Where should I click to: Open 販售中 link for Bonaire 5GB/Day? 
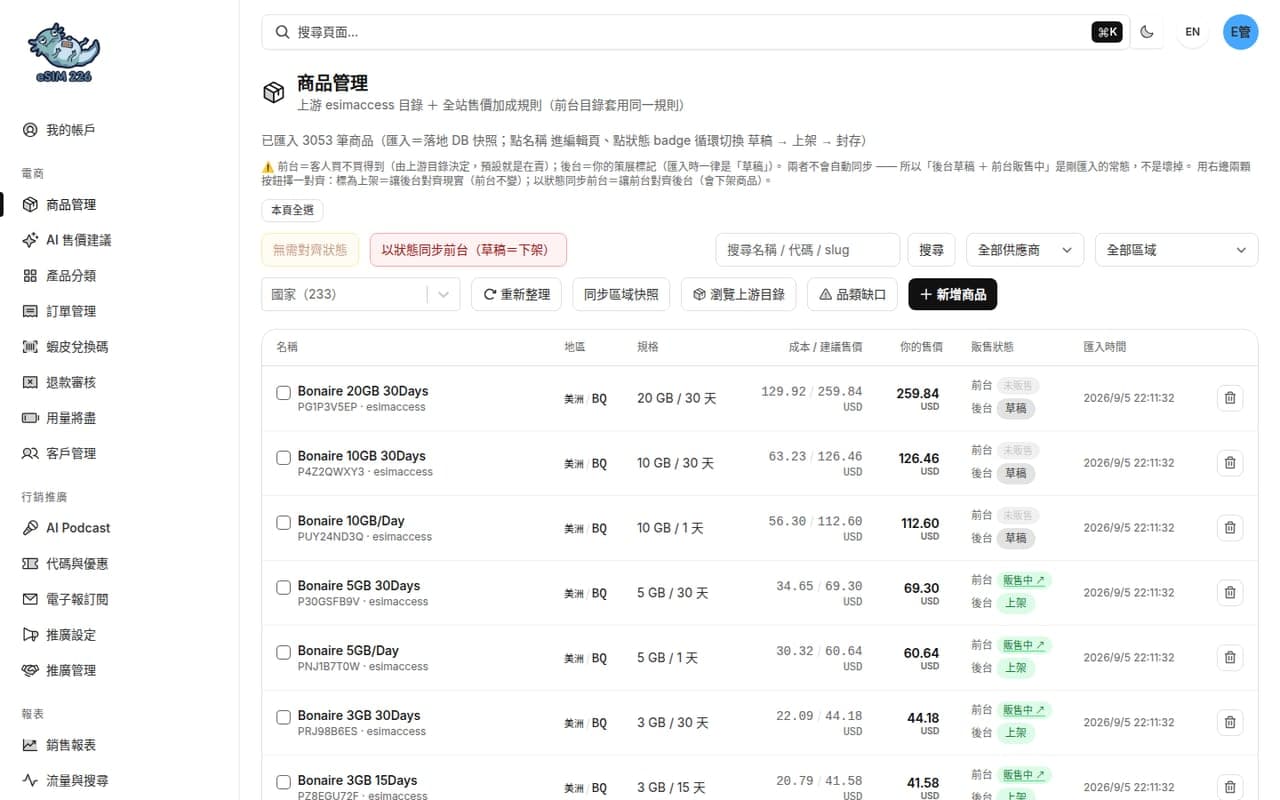click(1024, 645)
